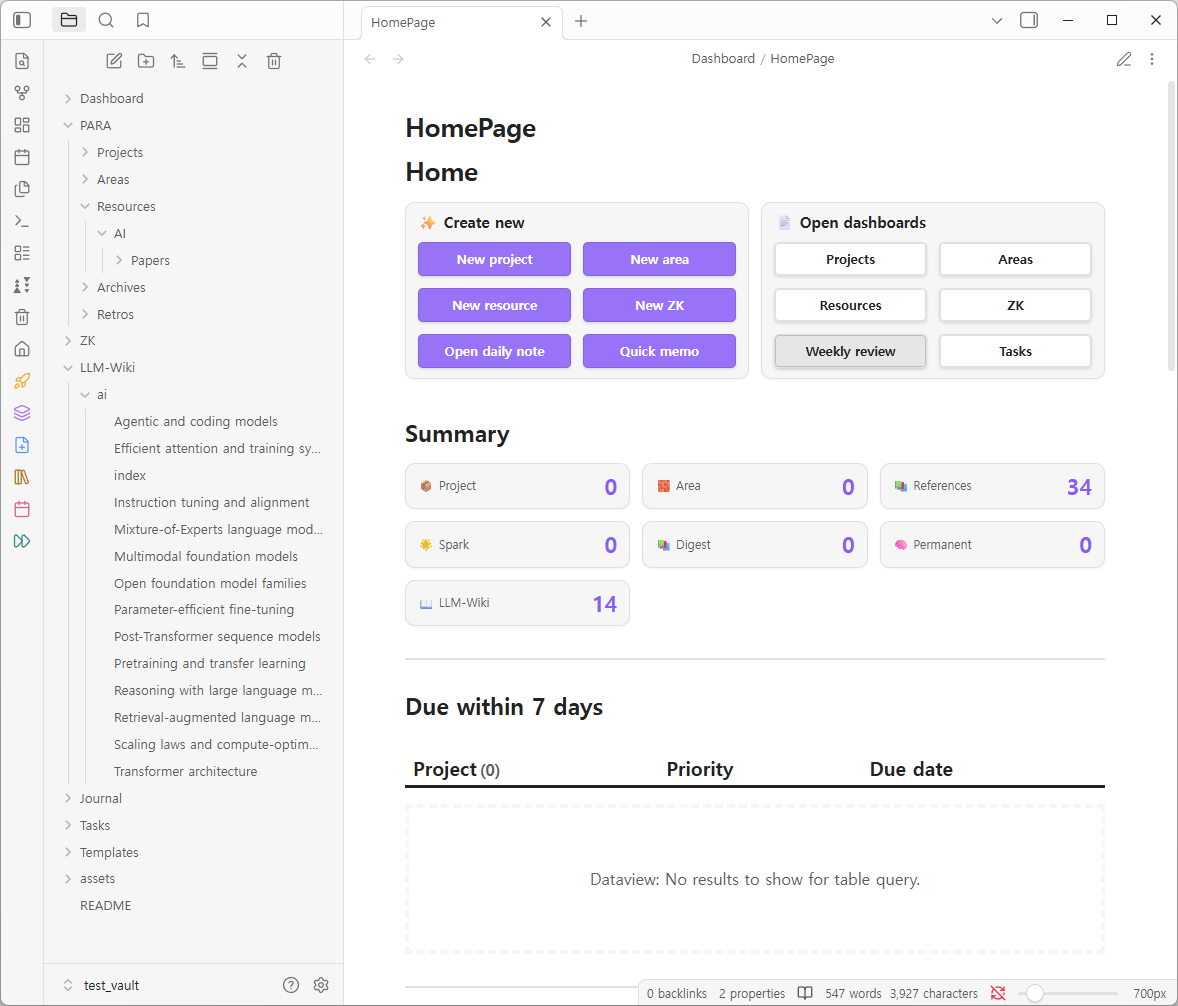The image size is (1178, 1006).
Task: Open Multimodal foundation models note
Action: point(206,556)
